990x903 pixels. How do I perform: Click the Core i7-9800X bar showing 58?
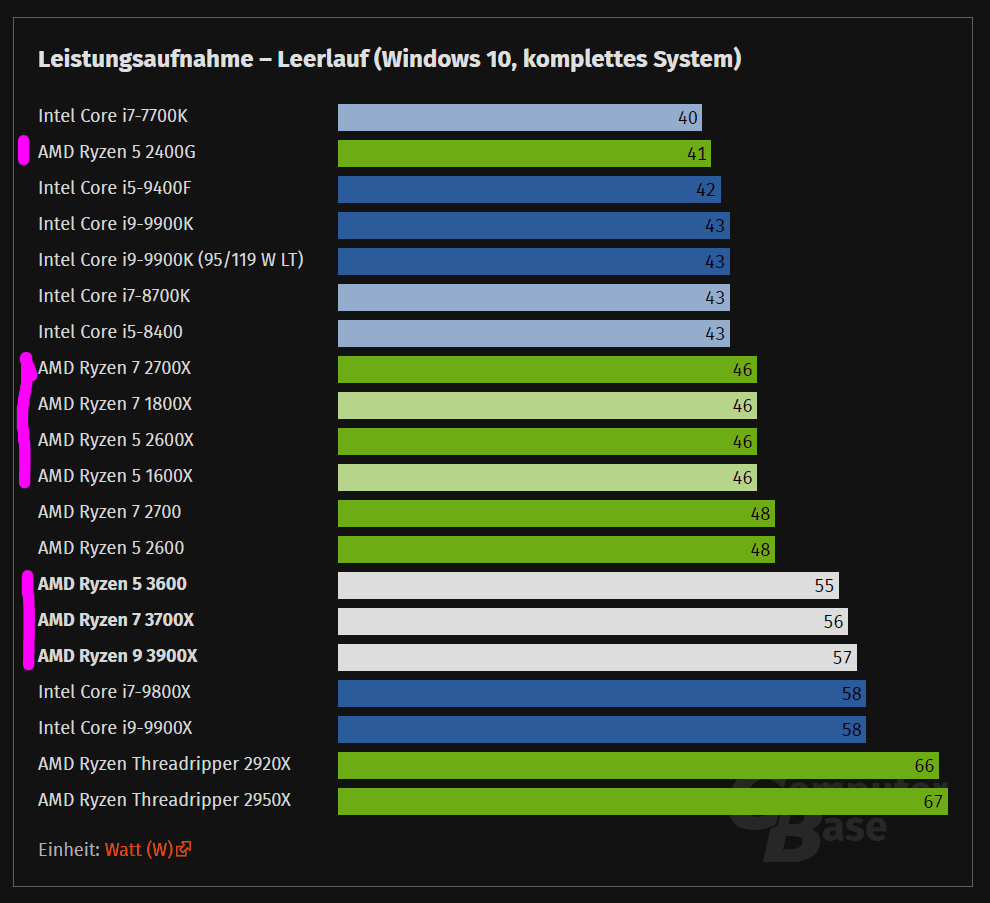tap(602, 693)
